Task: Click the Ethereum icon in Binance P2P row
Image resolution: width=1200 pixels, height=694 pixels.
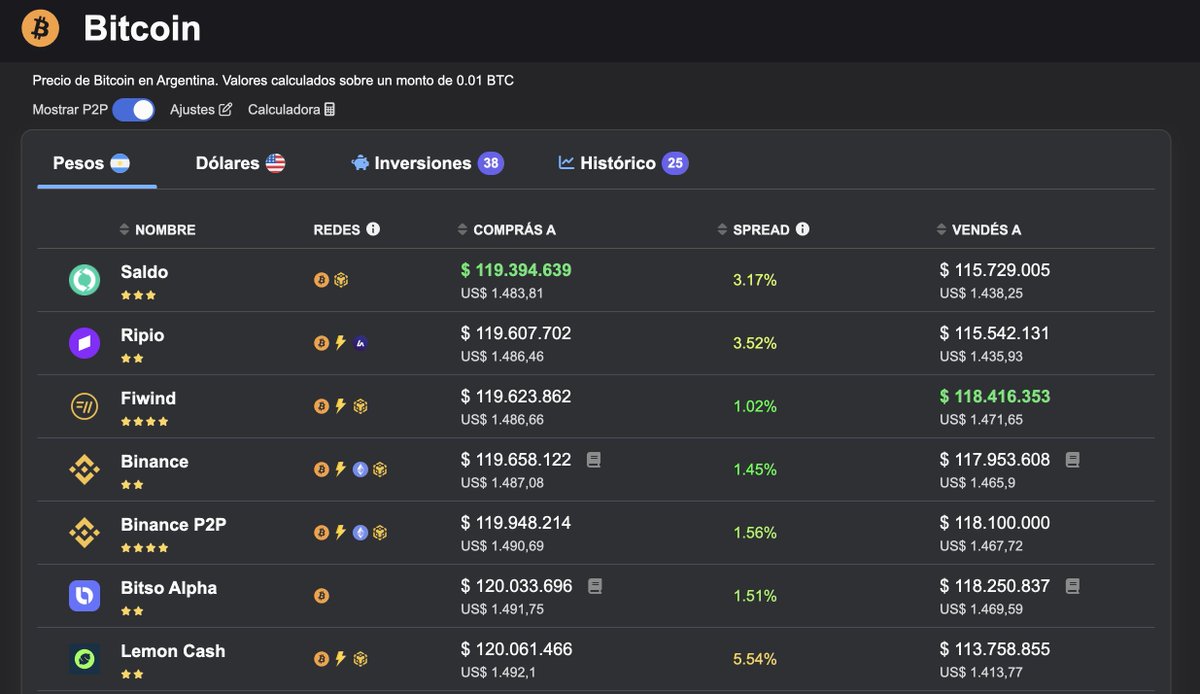Action: 360,532
